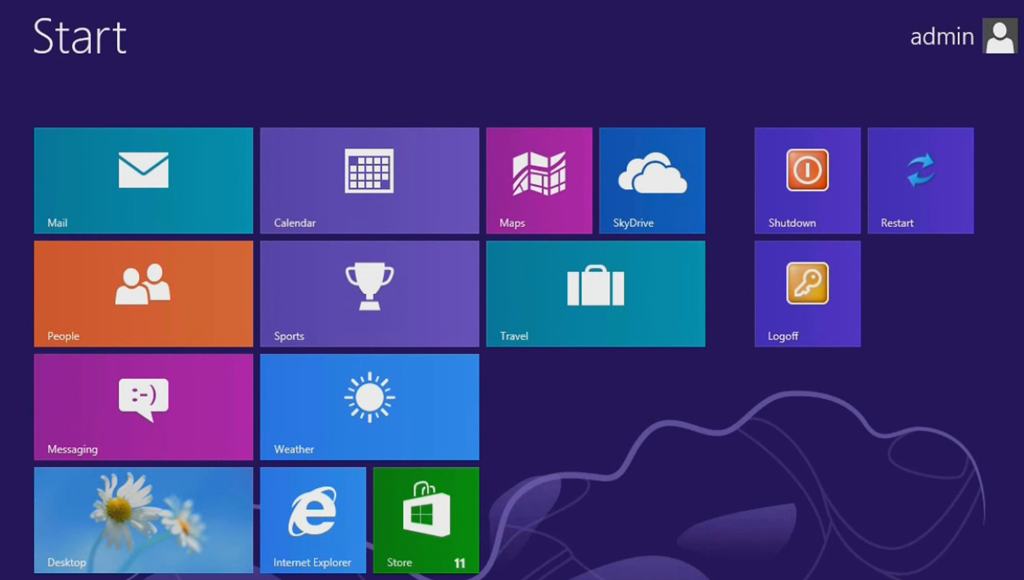
Task: Launch Internet Explorer tile
Action: pyautogui.click(x=313, y=520)
